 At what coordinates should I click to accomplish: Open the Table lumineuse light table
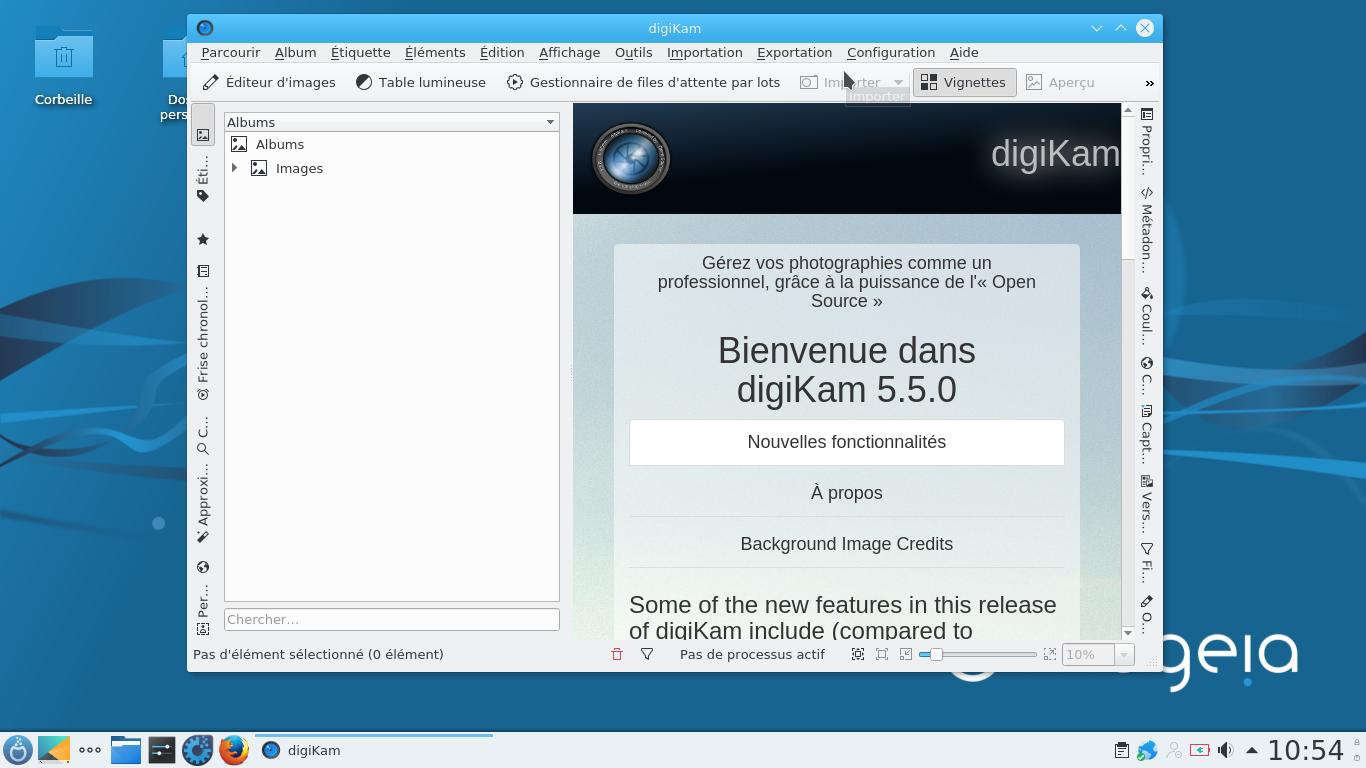[x=421, y=82]
